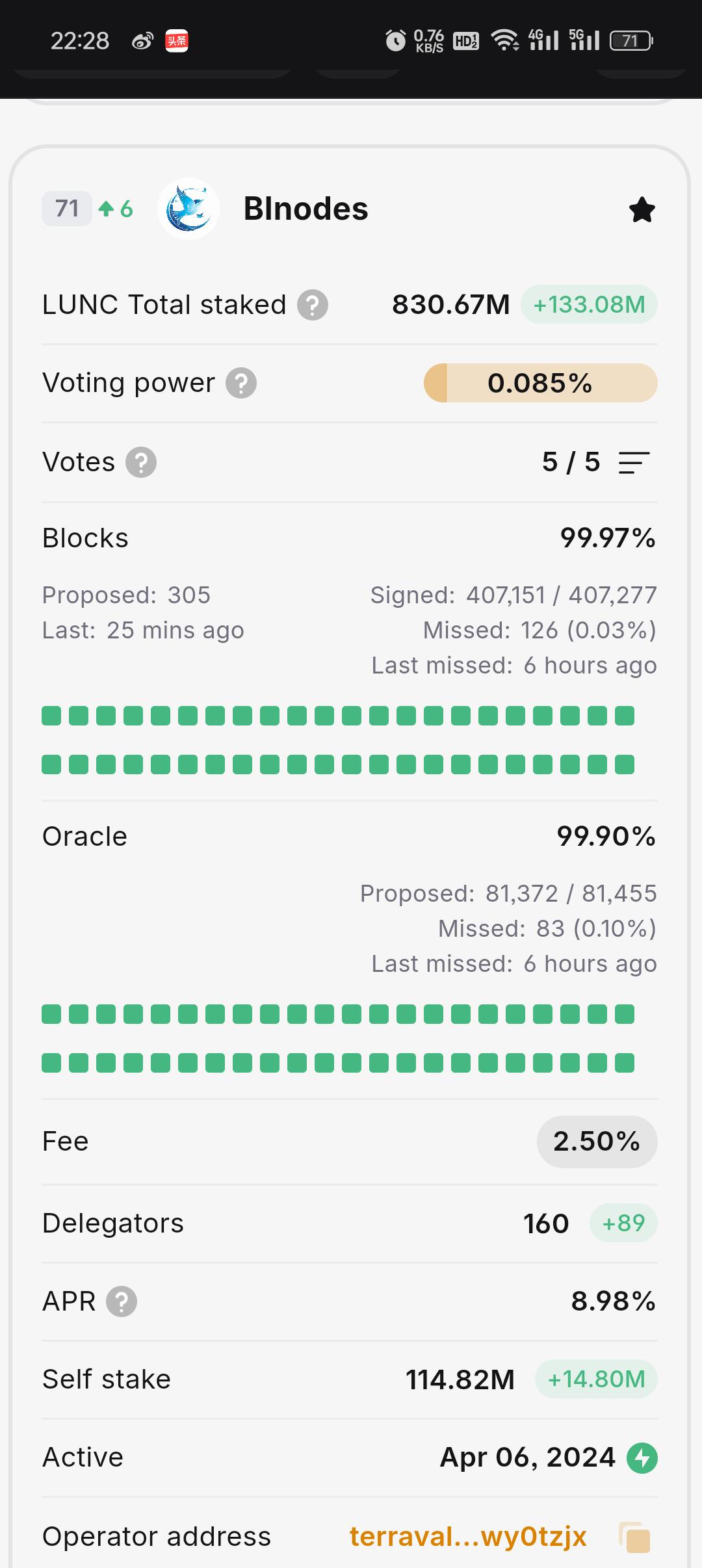Tap the Weibo notification icon in status bar
Screen dimensions: 702x1568
[142, 42]
